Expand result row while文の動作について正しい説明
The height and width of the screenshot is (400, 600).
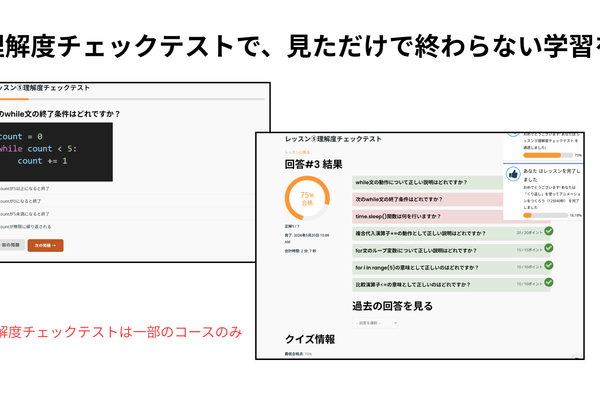pos(427,183)
